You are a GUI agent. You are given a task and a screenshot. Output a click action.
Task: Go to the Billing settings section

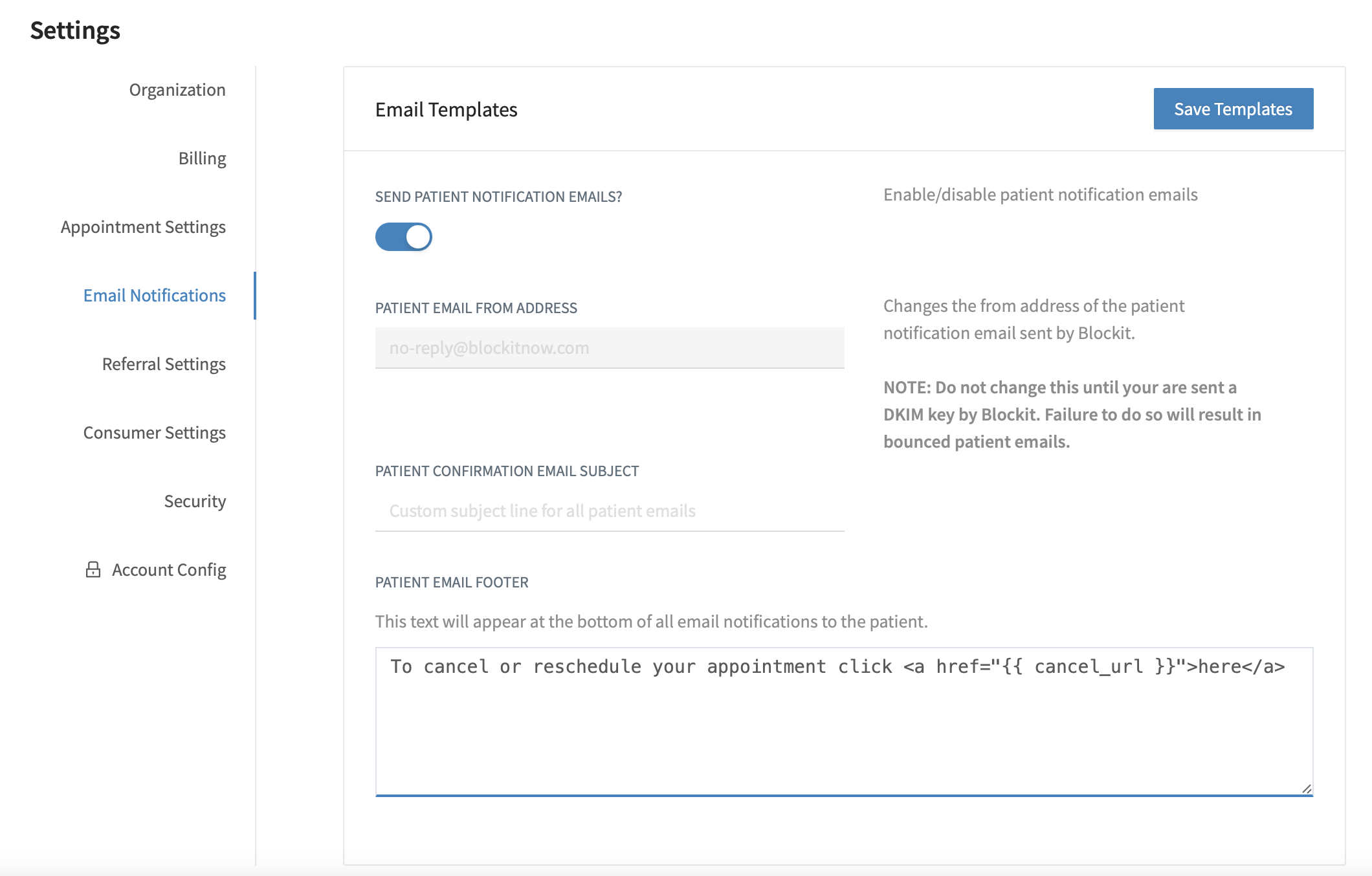coord(202,158)
